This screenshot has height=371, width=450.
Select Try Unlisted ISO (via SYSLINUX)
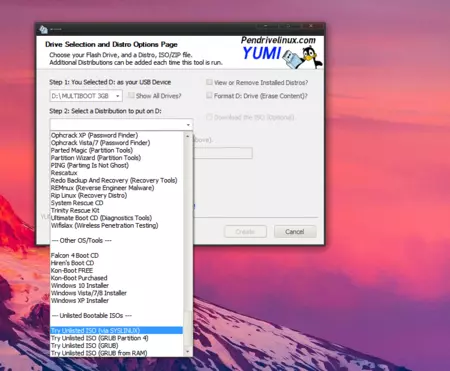tap(116, 330)
